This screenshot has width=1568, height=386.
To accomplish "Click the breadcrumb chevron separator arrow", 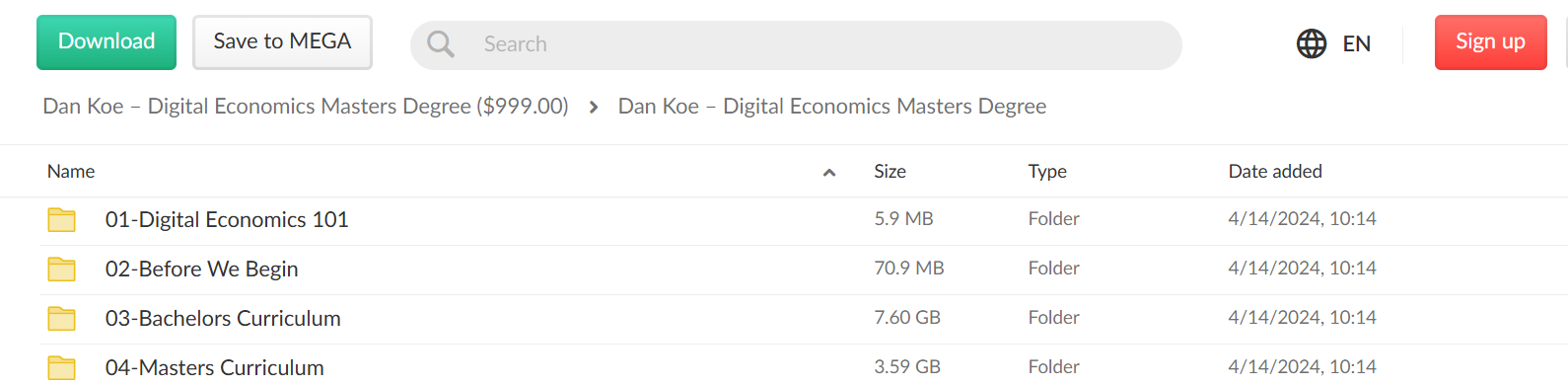I will click(x=594, y=107).
